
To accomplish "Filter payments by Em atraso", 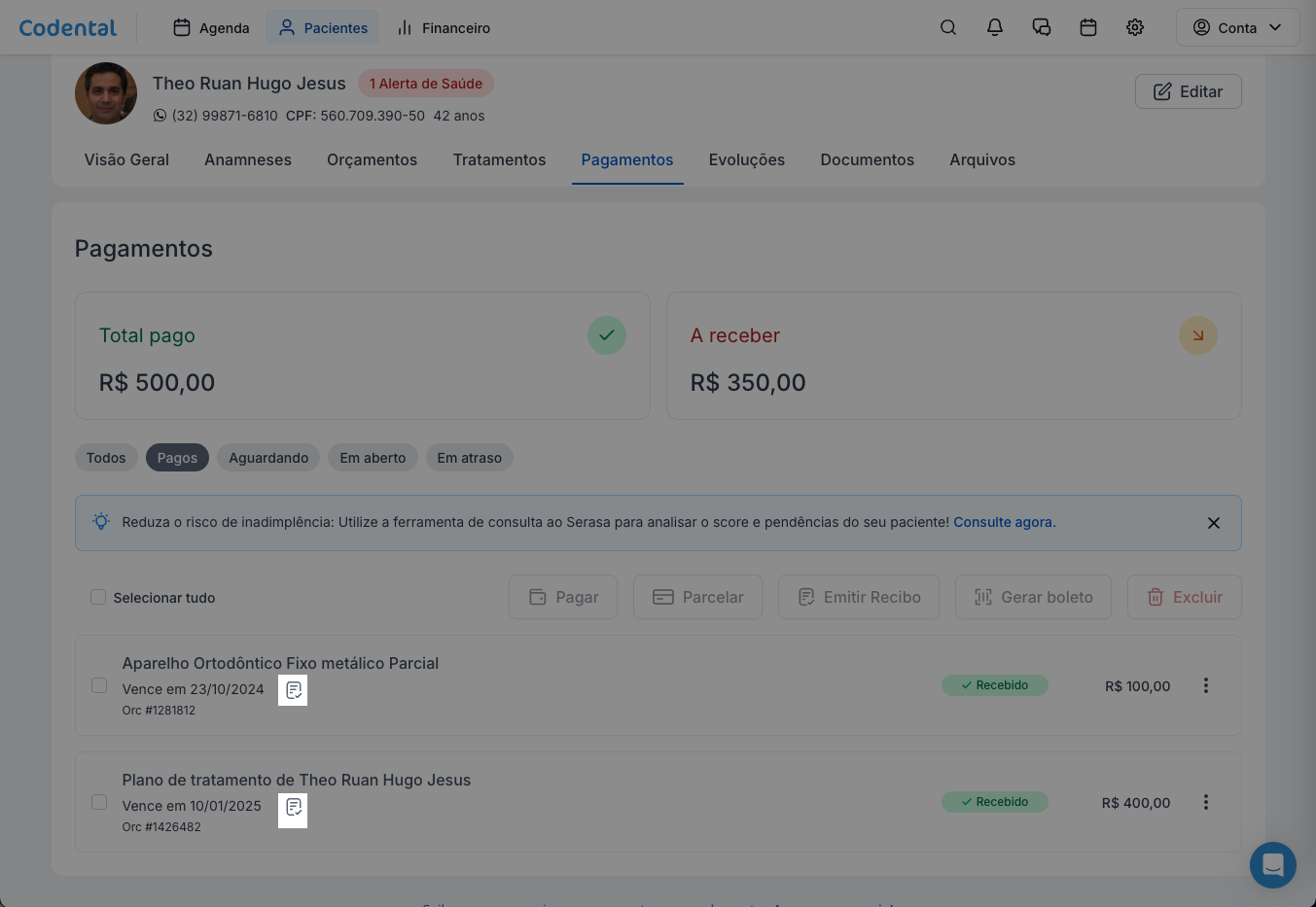I will tap(469, 458).
